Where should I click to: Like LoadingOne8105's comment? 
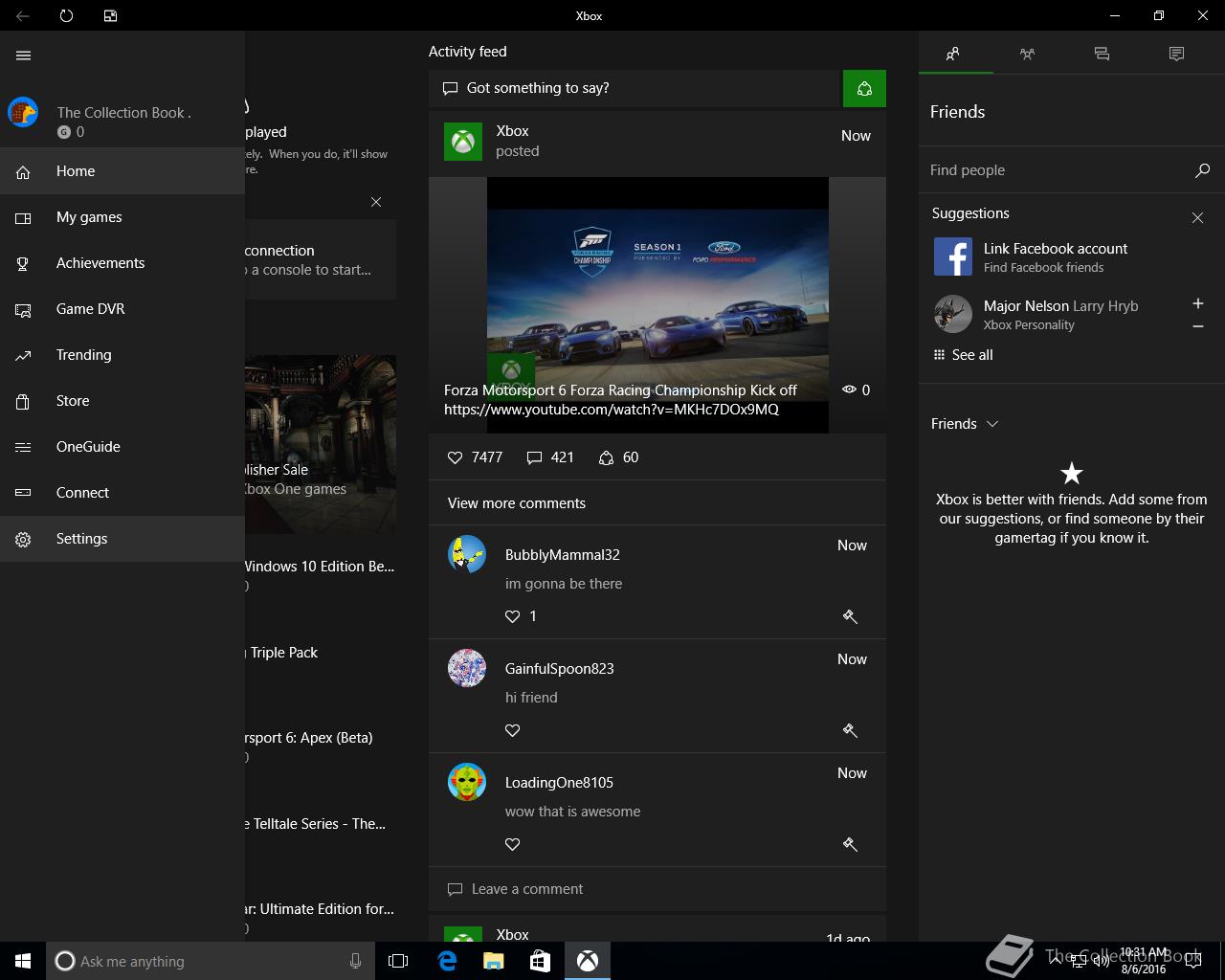click(513, 844)
